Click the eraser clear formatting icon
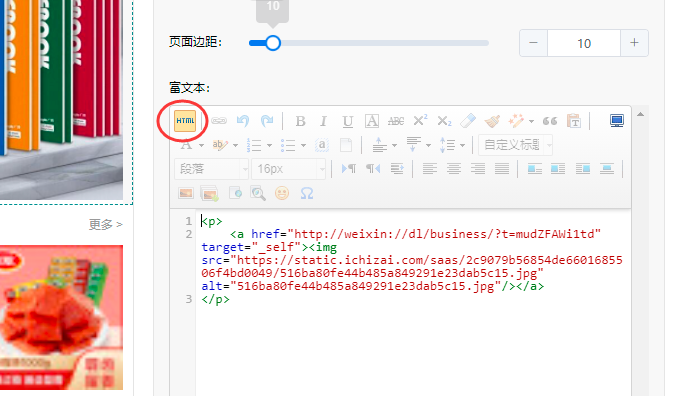693x396 pixels. (468, 121)
